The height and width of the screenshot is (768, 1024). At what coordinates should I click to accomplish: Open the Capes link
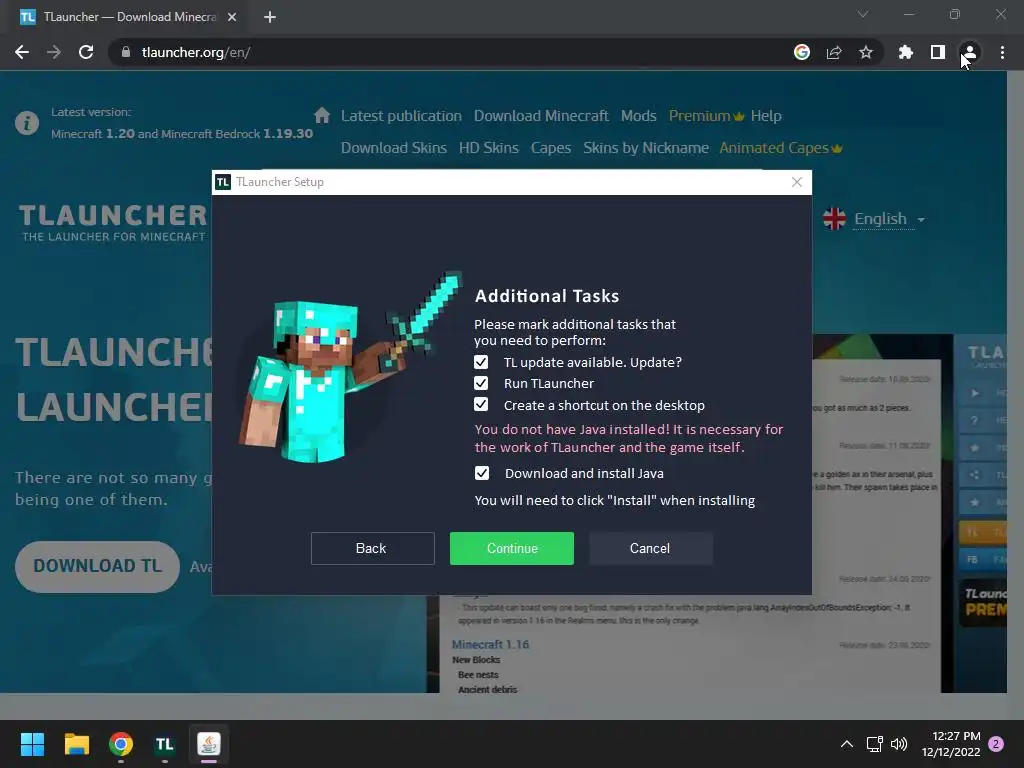tap(551, 148)
